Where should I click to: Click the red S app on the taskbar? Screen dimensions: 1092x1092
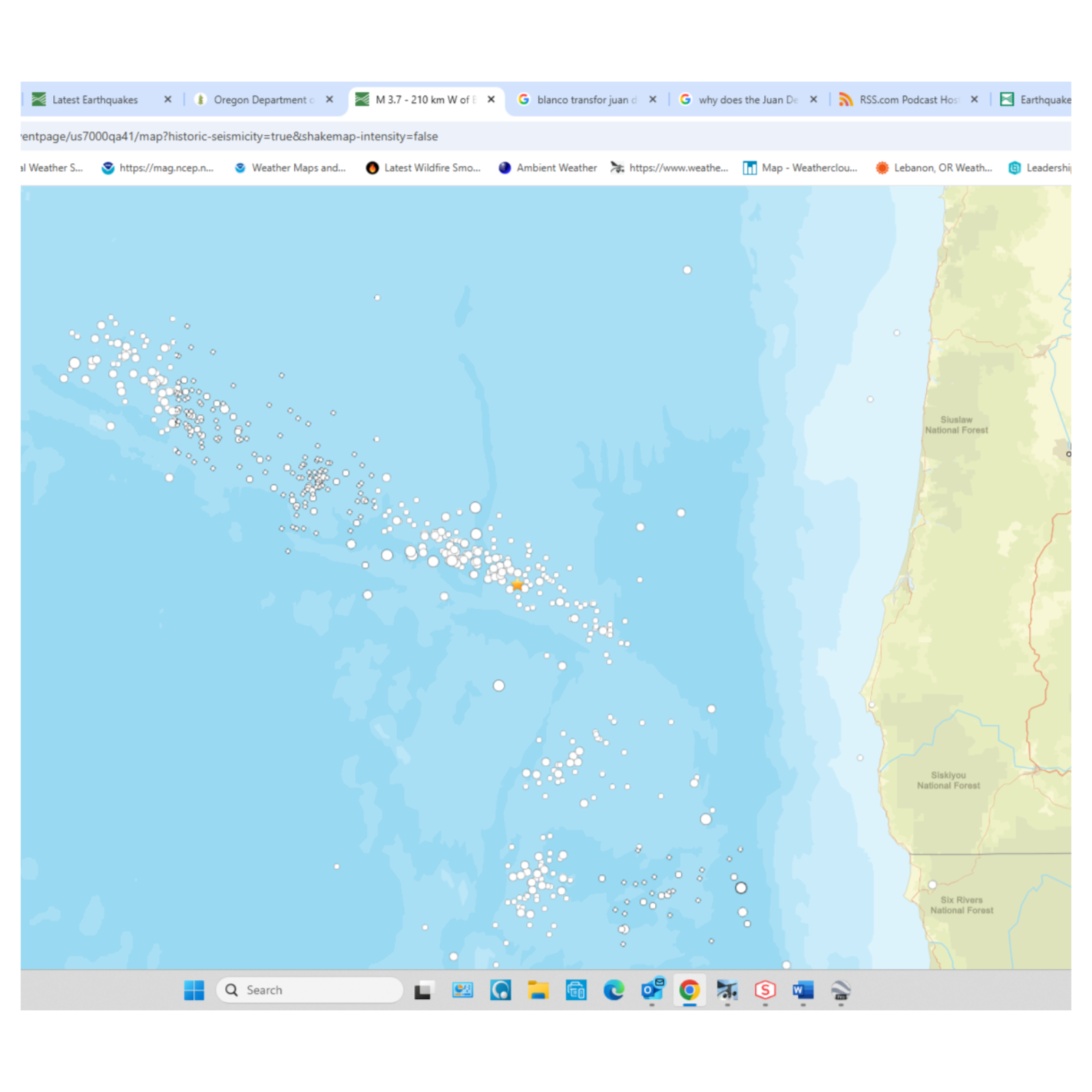(x=765, y=990)
